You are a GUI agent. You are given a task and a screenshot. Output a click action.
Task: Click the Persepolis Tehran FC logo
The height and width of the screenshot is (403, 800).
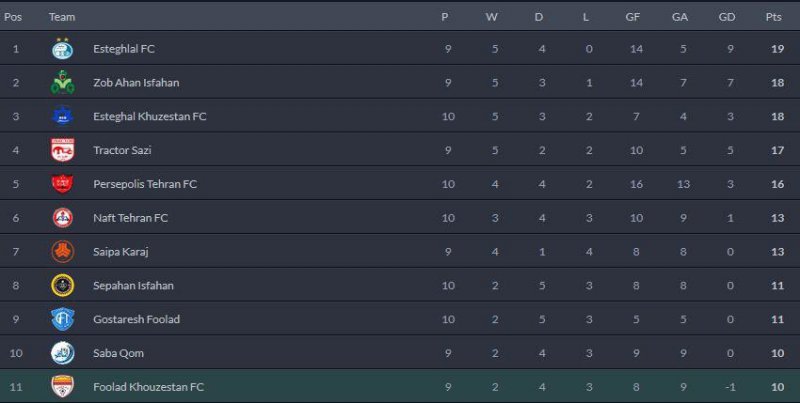pyautogui.click(x=62, y=184)
